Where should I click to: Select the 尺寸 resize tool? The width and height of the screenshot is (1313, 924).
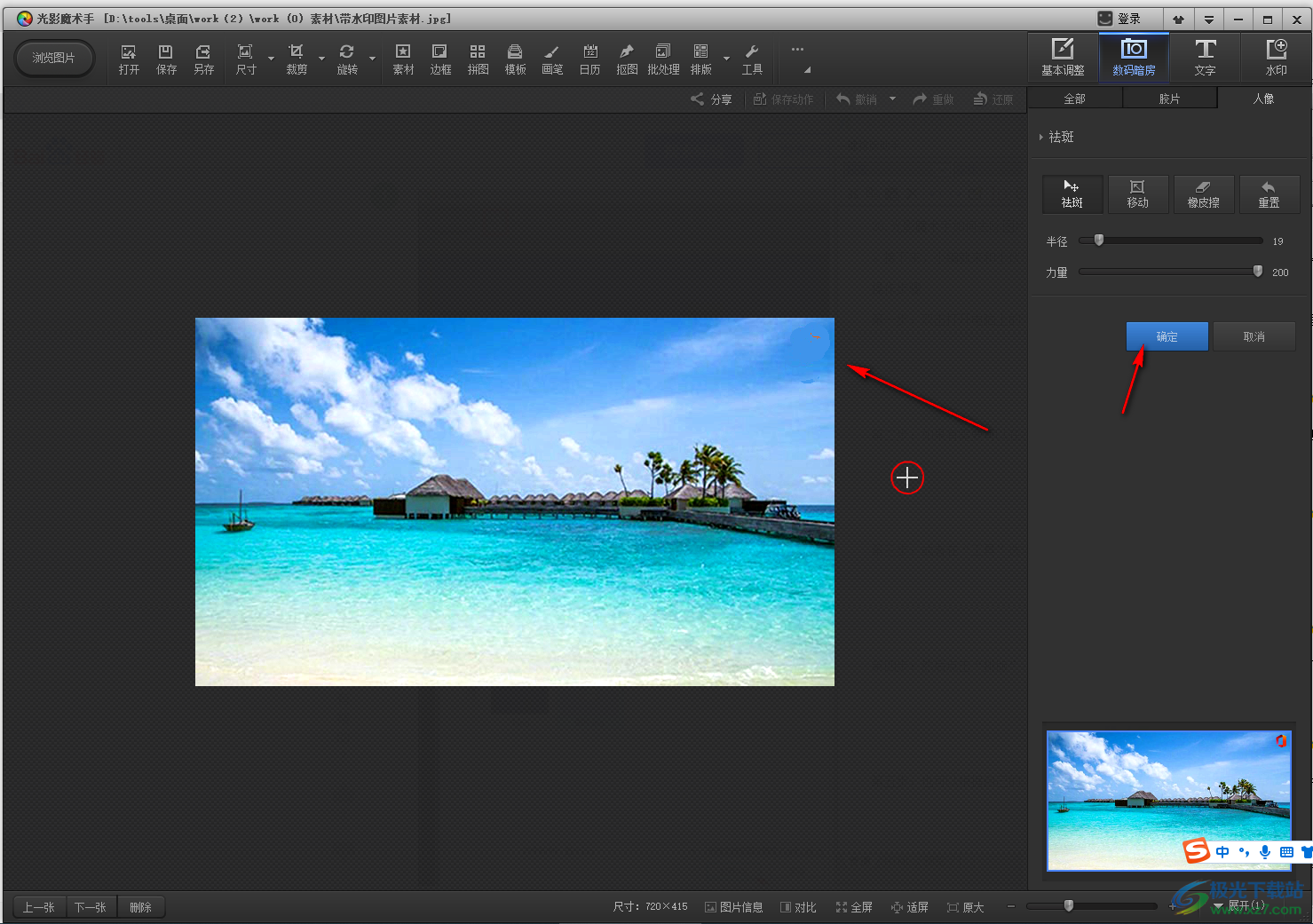click(x=246, y=59)
